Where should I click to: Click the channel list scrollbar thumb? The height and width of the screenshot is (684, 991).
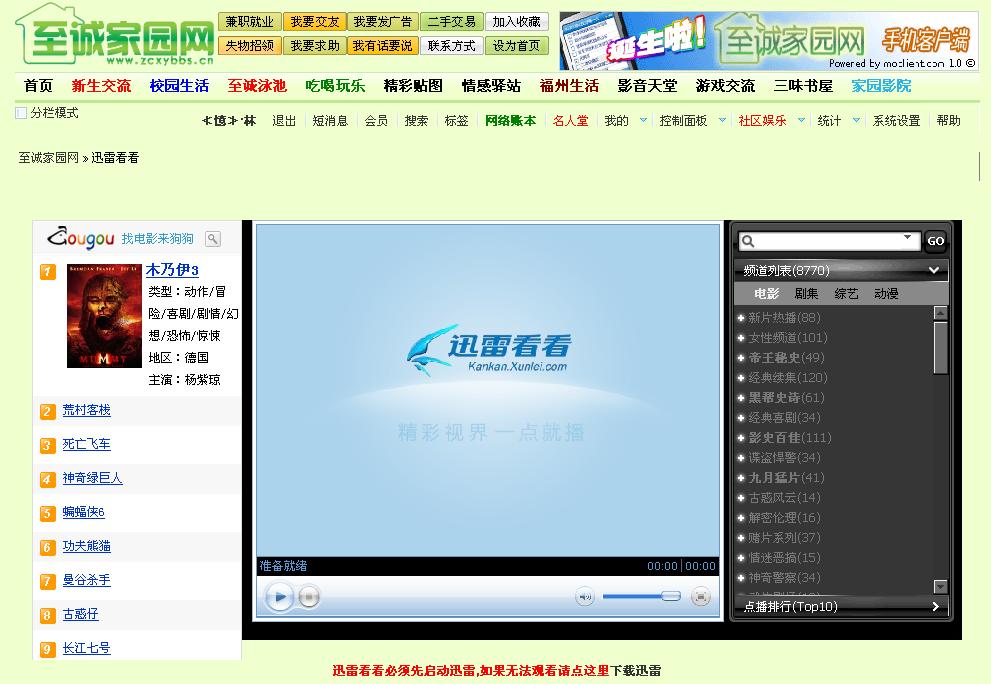[940, 348]
